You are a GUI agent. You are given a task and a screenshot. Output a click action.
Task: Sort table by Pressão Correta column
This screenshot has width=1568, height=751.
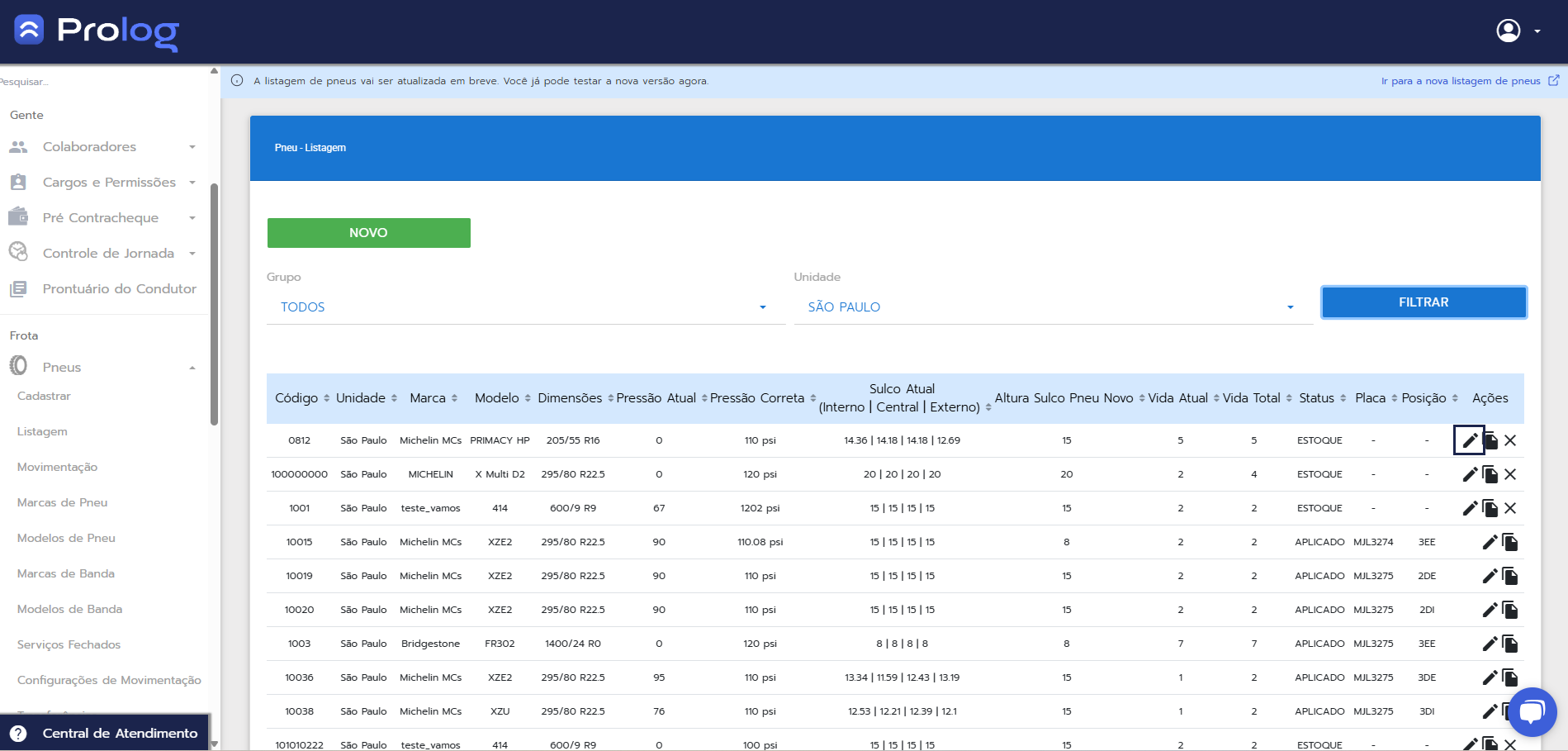pos(763,398)
